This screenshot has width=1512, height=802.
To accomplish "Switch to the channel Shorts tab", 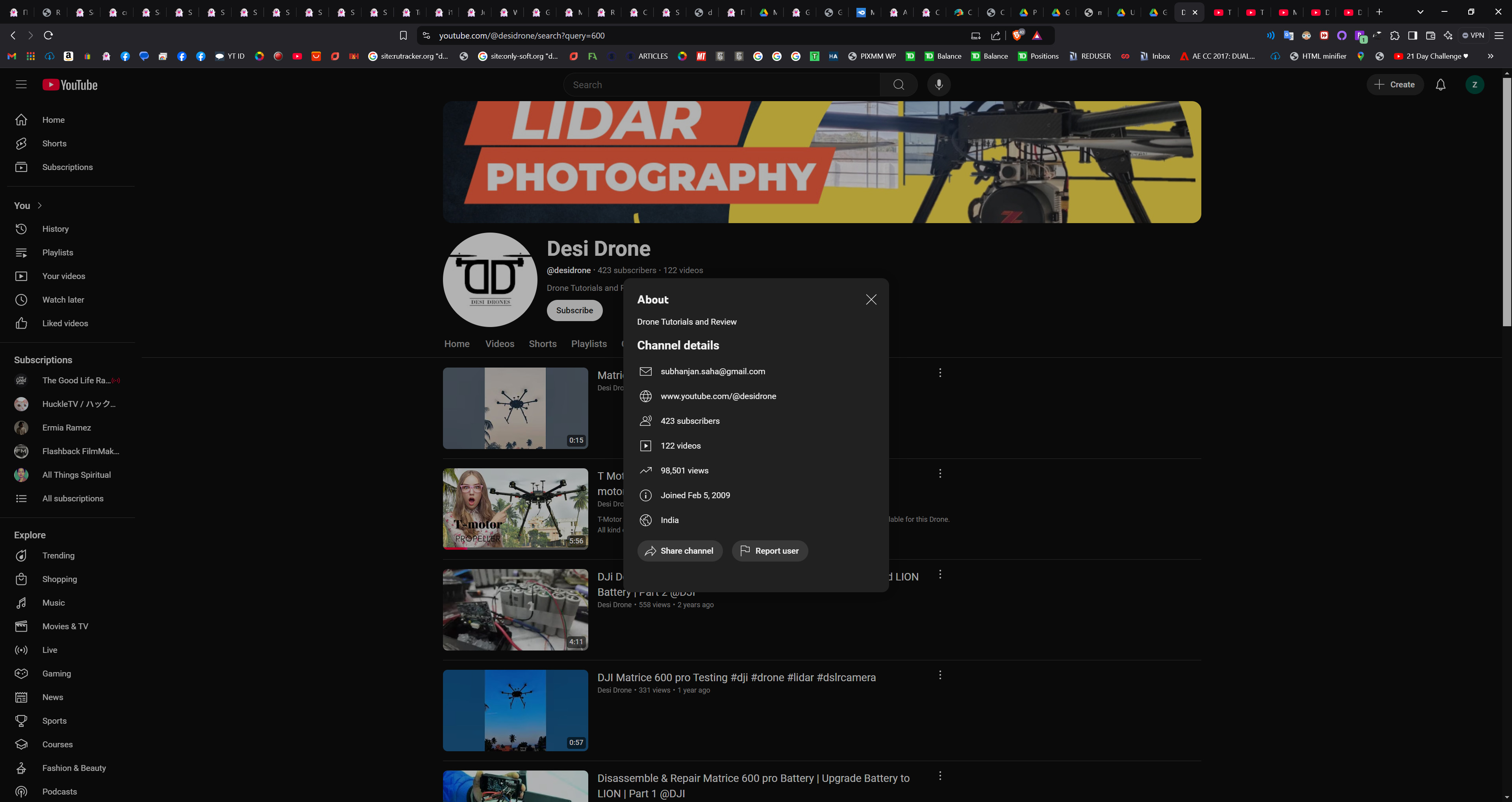I will [542, 344].
